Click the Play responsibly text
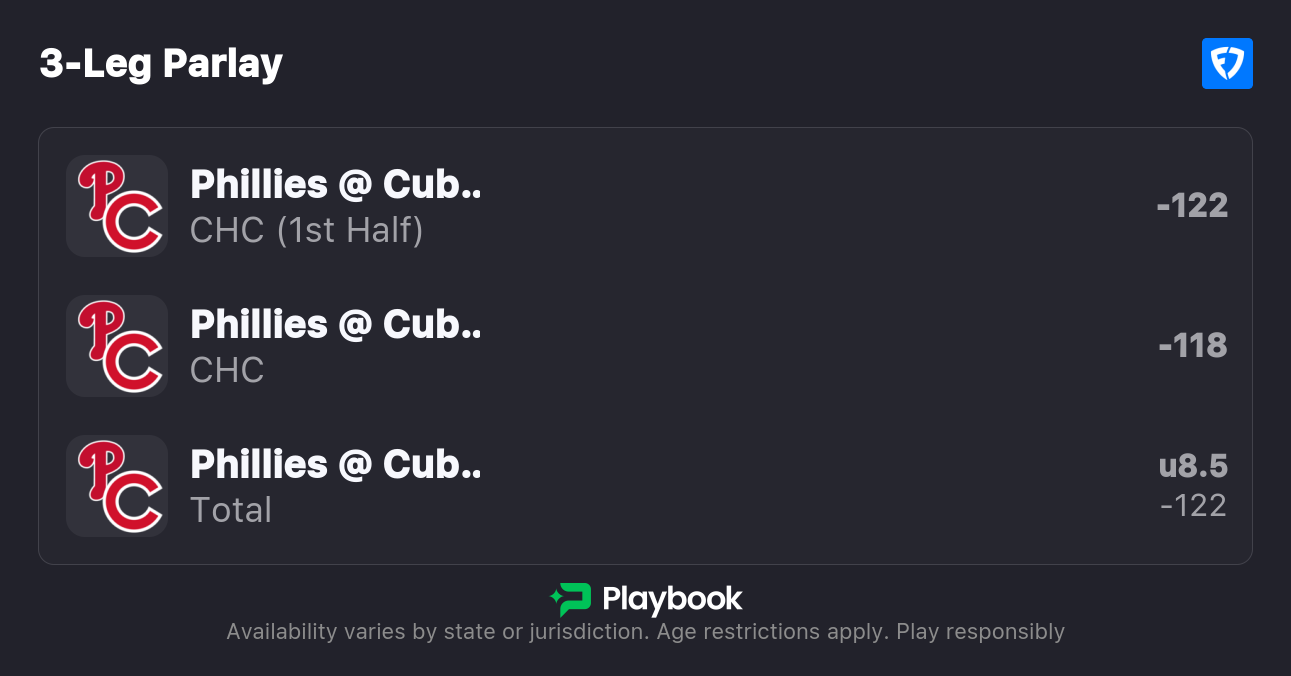This screenshot has width=1291, height=676. click(x=980, y=632)
